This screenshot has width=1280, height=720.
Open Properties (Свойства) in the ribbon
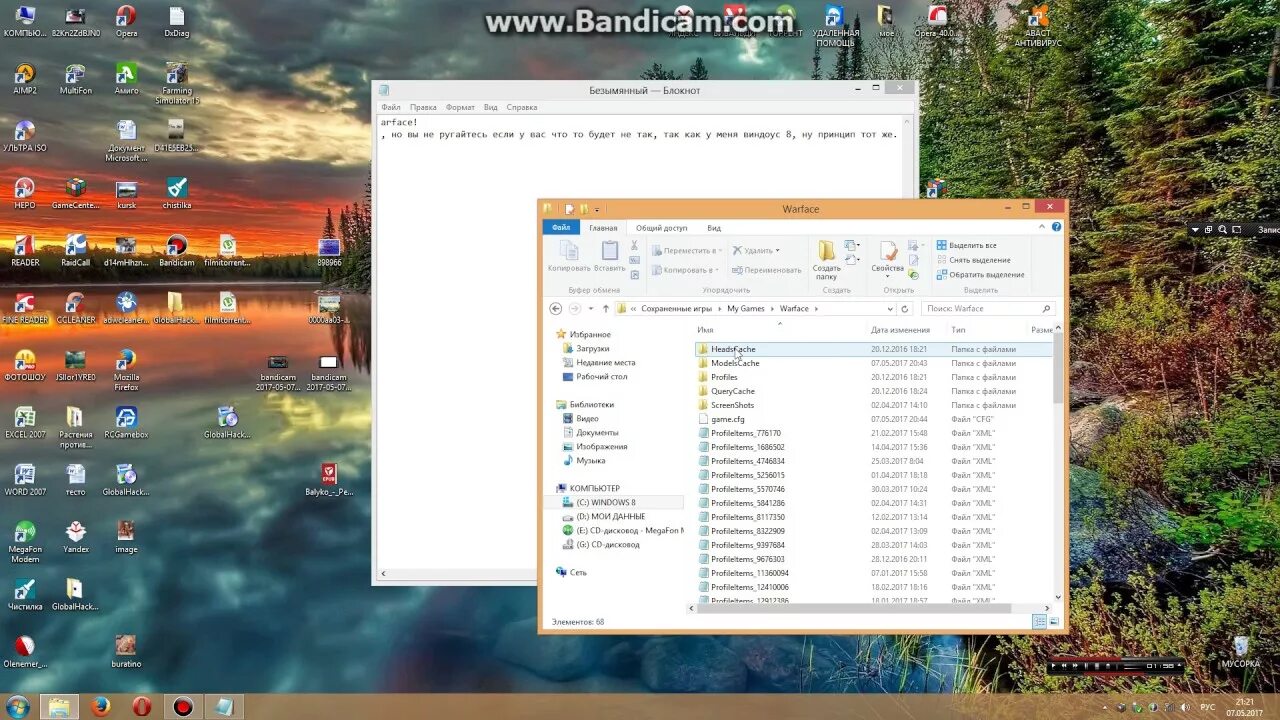click(887, 257)
